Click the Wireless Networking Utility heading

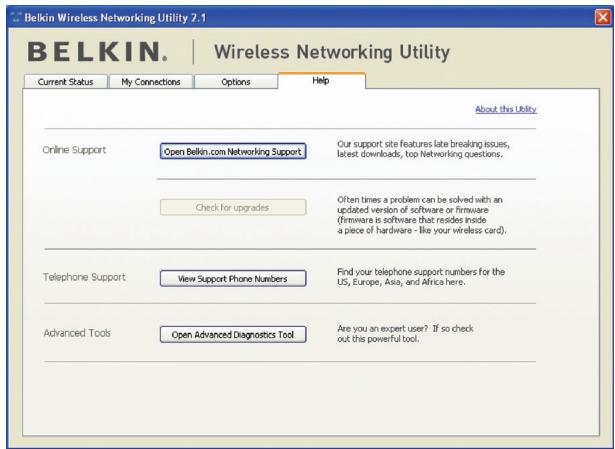coord(332,52)
